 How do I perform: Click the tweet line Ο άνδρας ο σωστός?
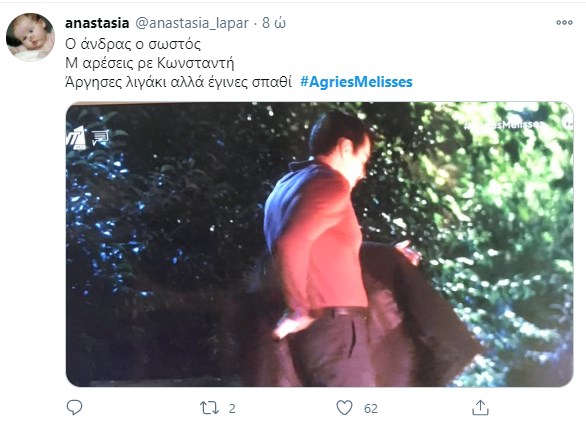[x=133, y=44]
